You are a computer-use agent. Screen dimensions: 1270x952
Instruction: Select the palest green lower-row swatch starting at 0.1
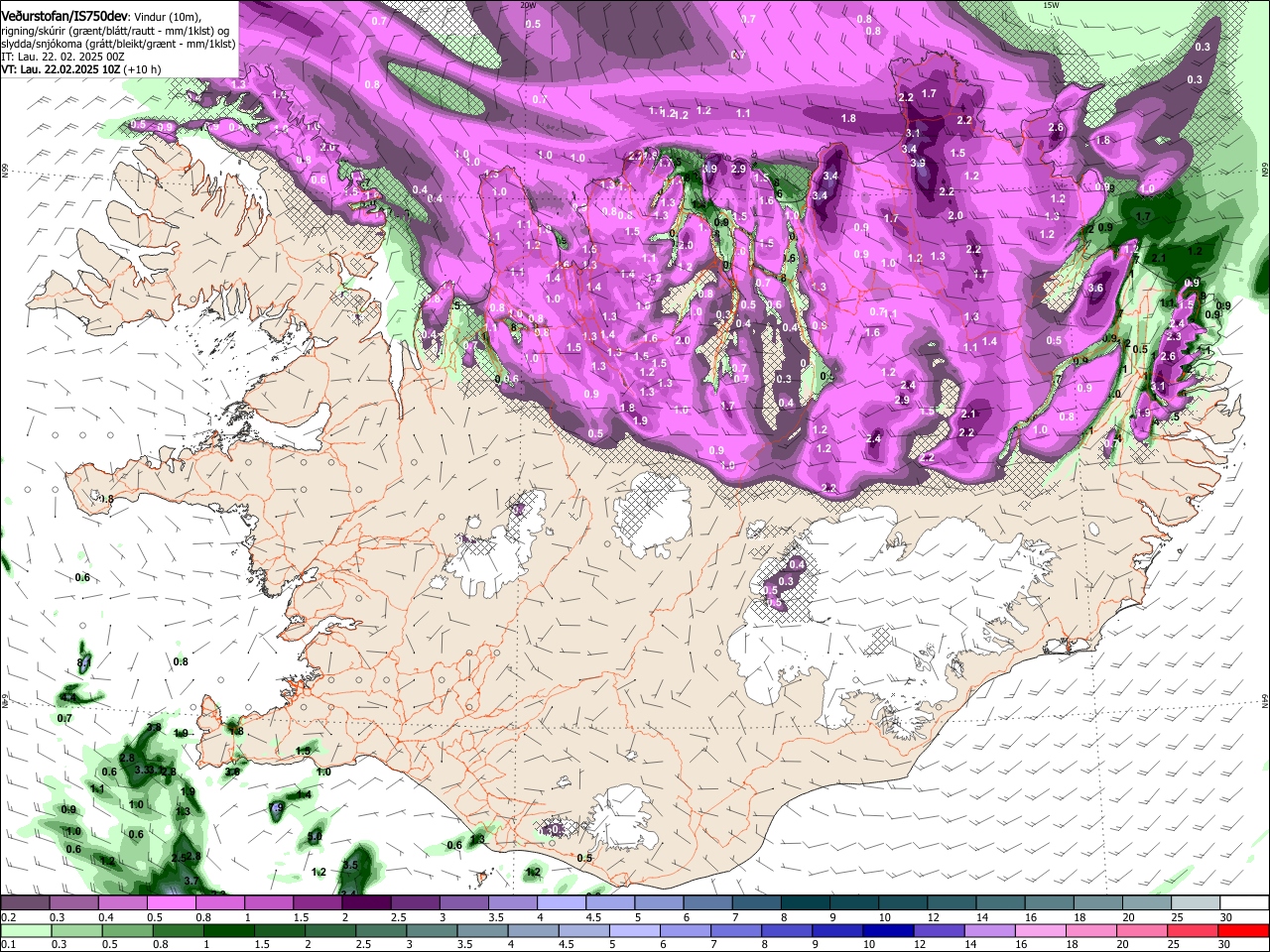click(x=25, y=930)
